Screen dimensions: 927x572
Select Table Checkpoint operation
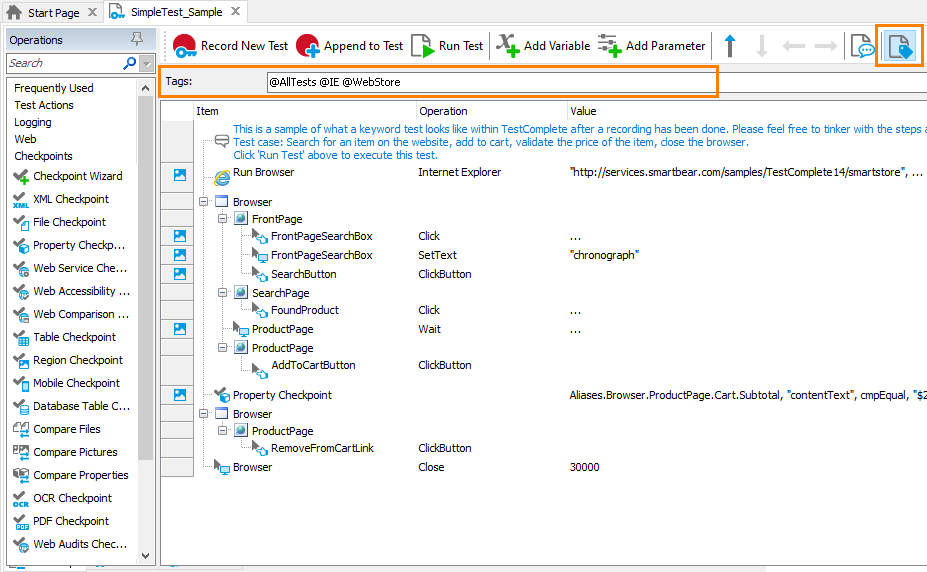(65, 337)
